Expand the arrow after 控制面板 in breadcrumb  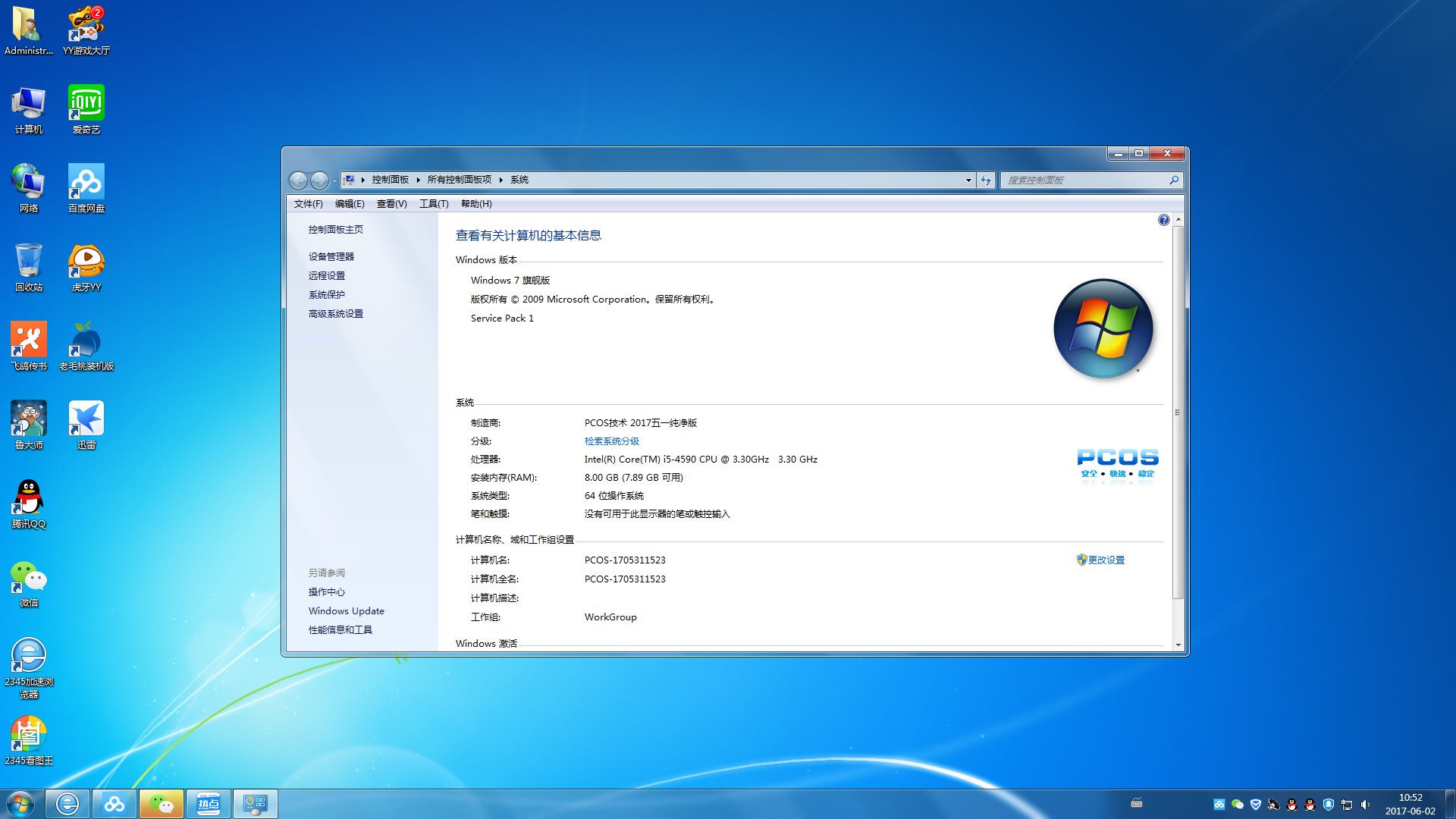[418, 180]
